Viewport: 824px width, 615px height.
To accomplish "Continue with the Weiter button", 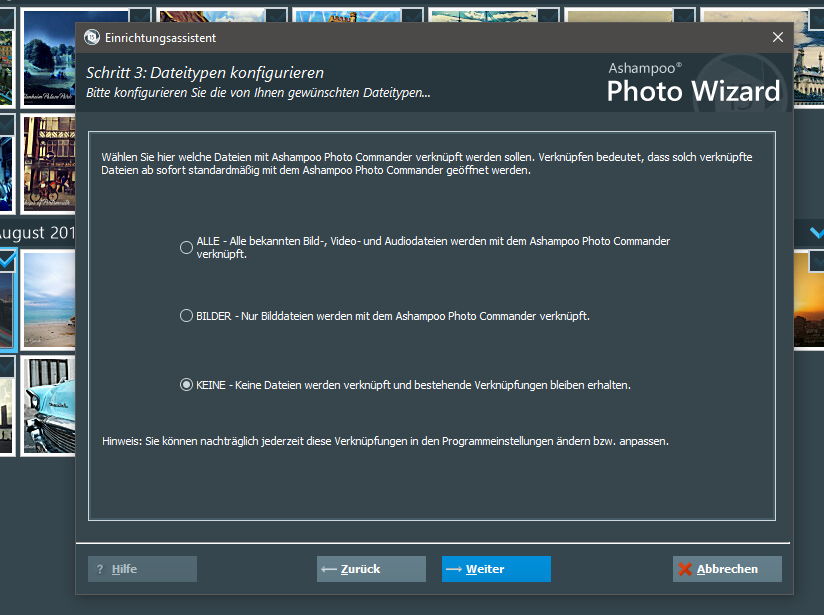I will (496, 569).
